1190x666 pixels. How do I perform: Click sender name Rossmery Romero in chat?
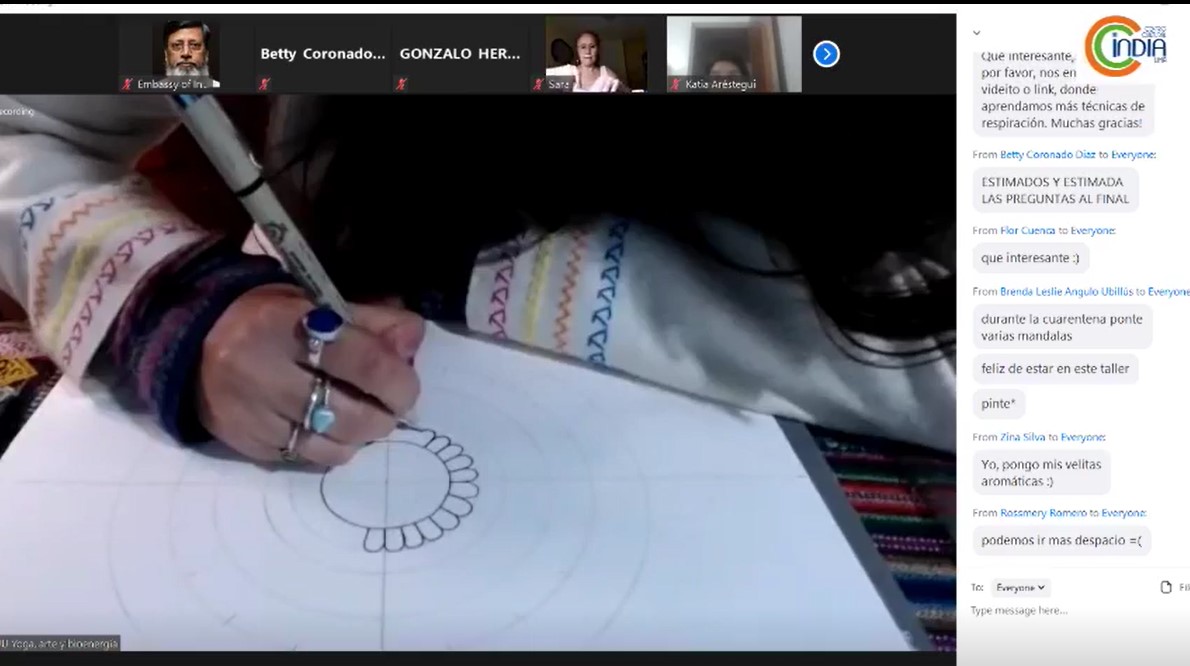(x=1043, y=513)
